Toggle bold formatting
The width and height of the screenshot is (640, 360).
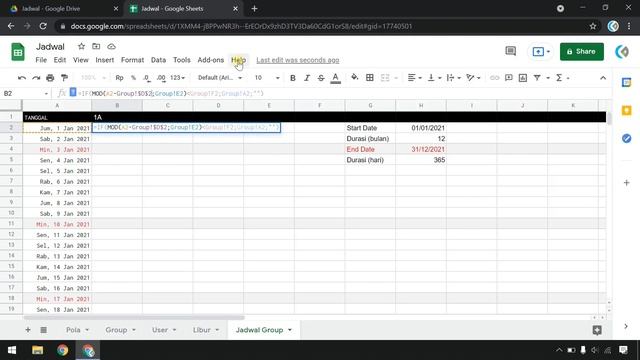click(x=293, y=78)
